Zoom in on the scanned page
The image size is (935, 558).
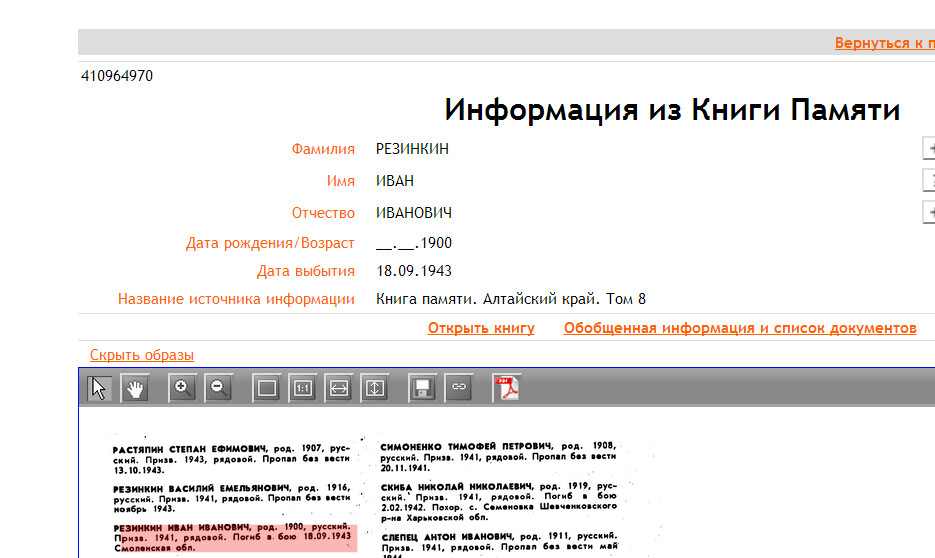tap(182, 388)
